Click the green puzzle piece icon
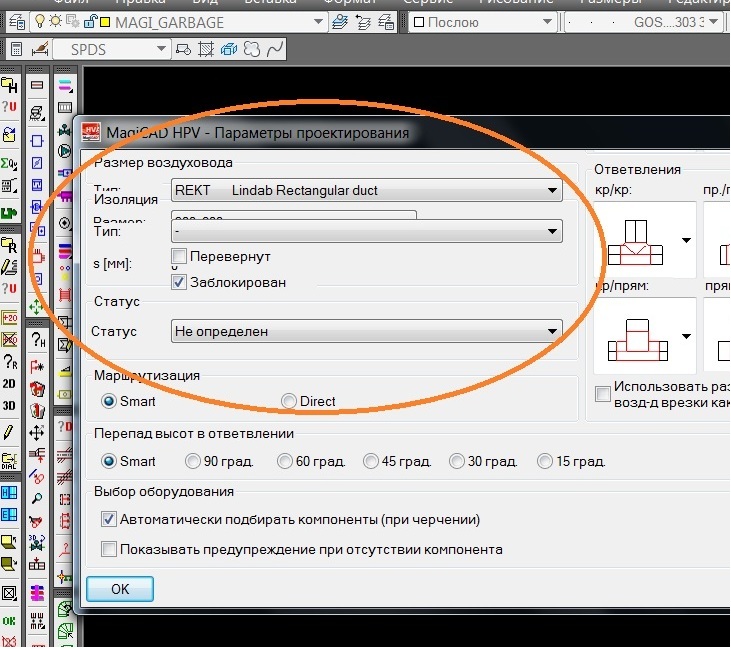This screenshot has width=731, height=649. click(x=9, y=213)
